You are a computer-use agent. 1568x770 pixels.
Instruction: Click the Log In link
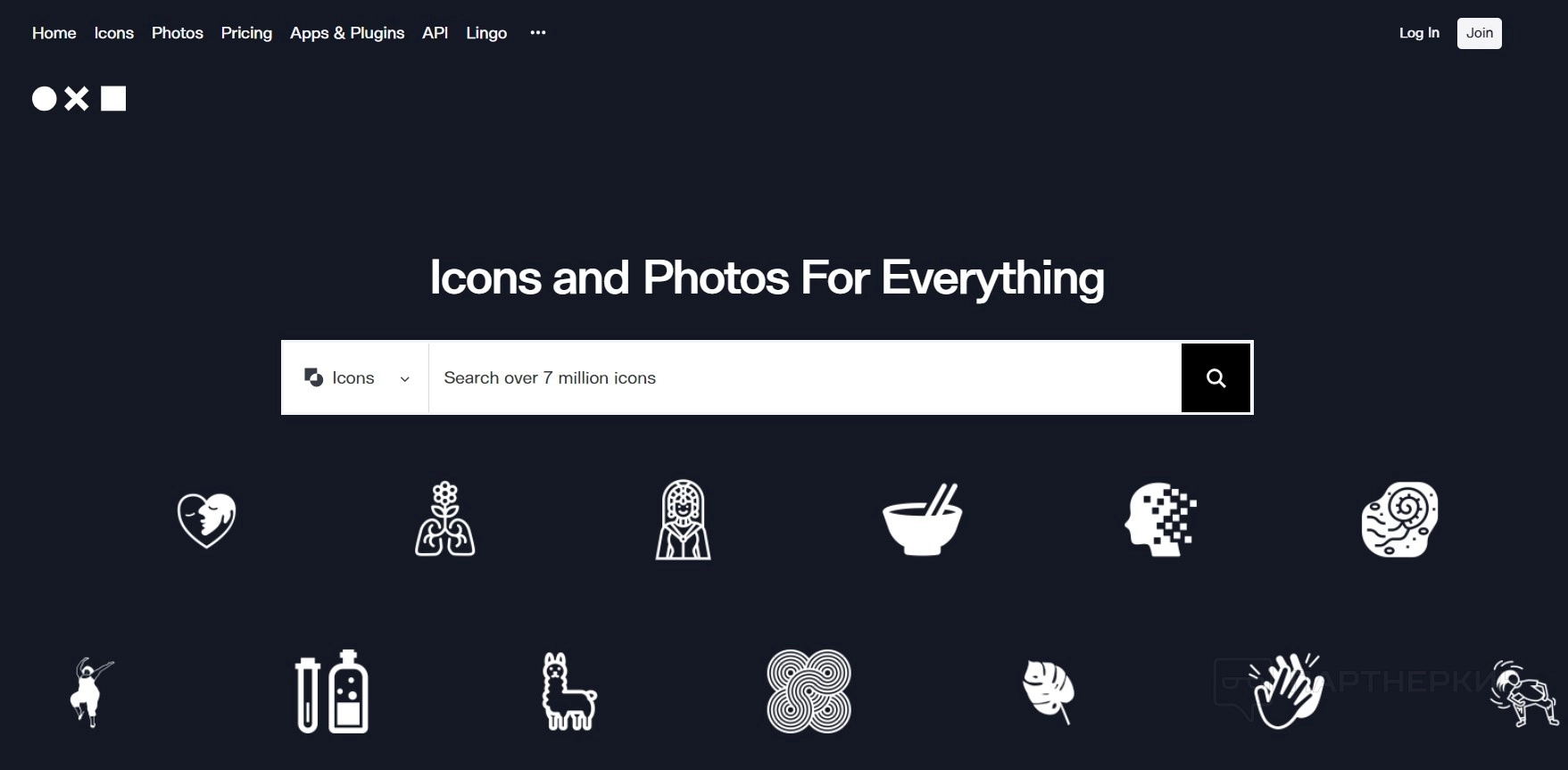(x=1419, y=33)
